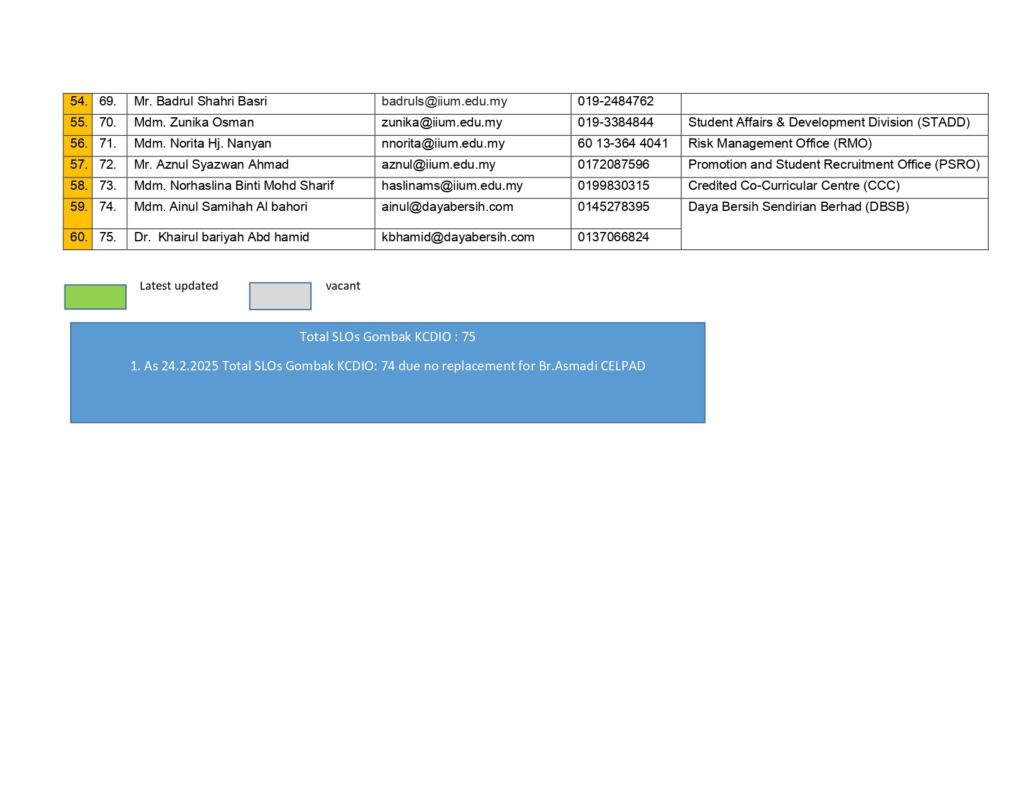
Task: Click email ainul@dayabersih.com
Action: point(447,206)
